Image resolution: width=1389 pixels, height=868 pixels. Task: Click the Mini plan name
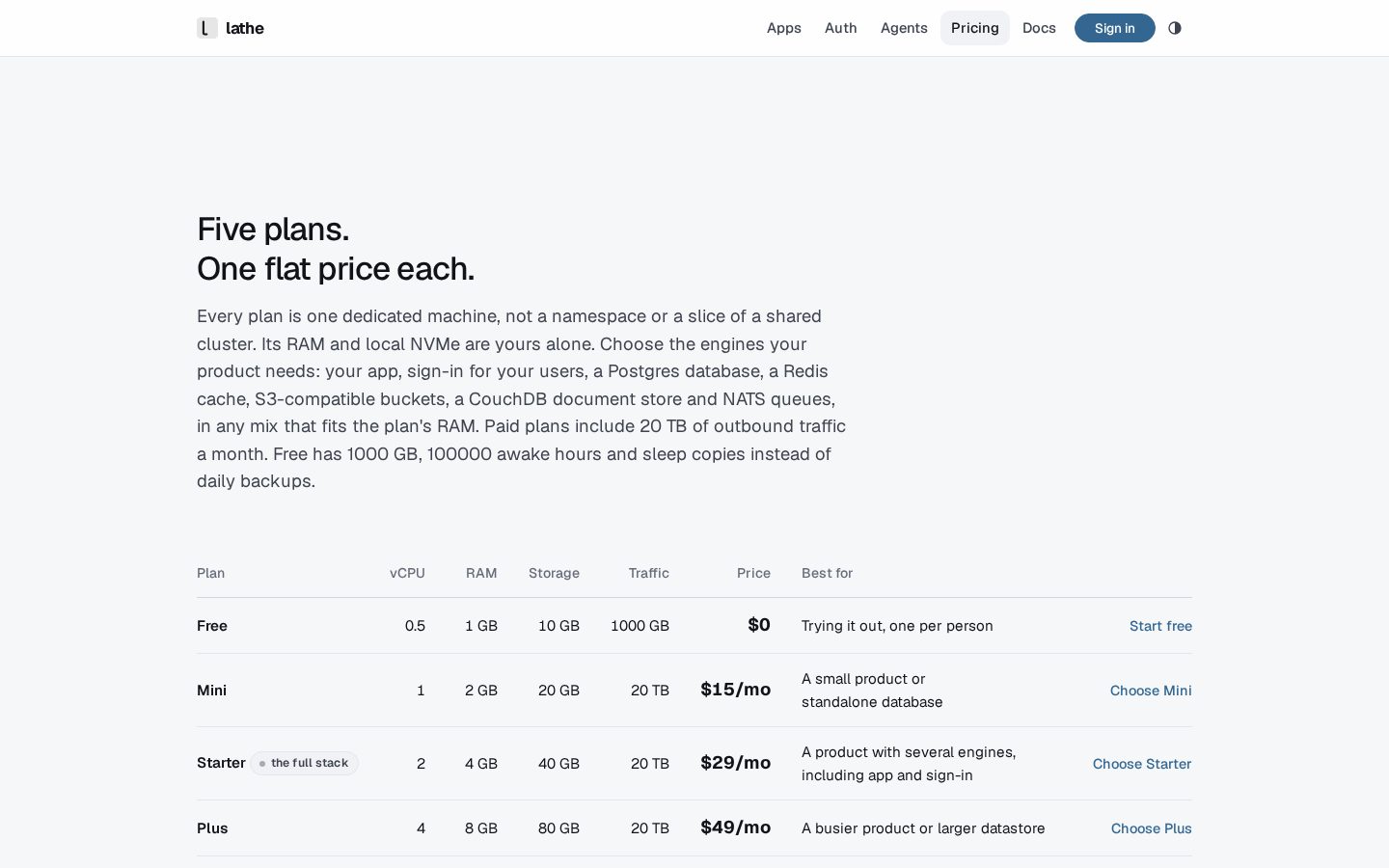(212, 691)
